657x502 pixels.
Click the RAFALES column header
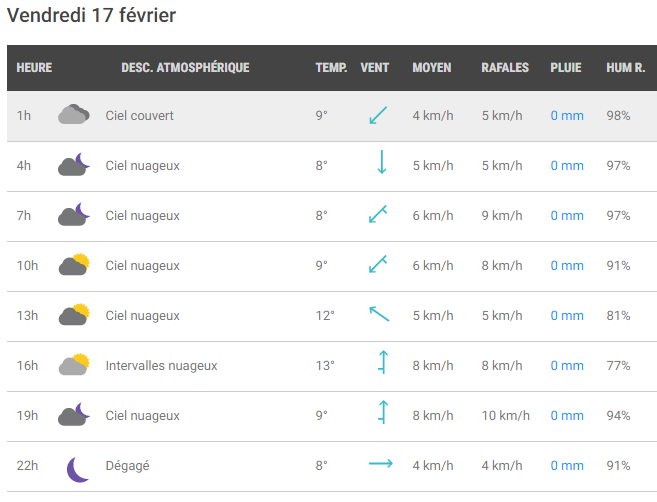pos(505,67)
